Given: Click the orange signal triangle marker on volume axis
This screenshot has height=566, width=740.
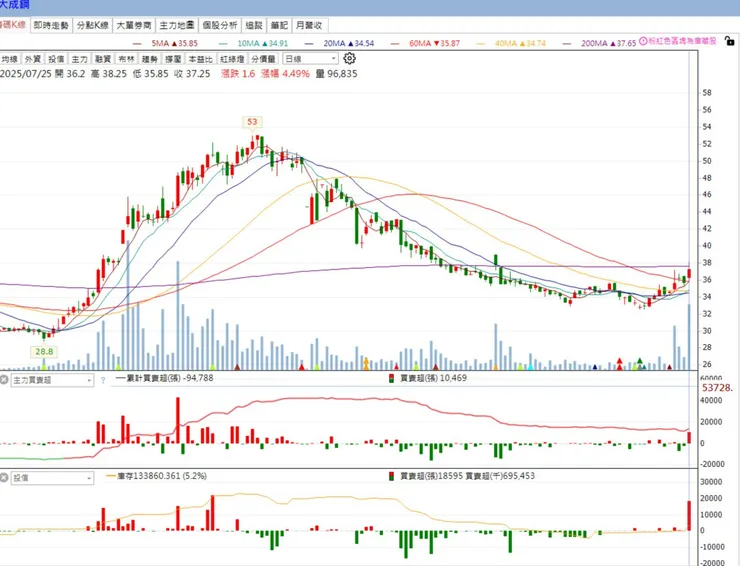Looking at the screenshot, I should [x=366, y=363].
